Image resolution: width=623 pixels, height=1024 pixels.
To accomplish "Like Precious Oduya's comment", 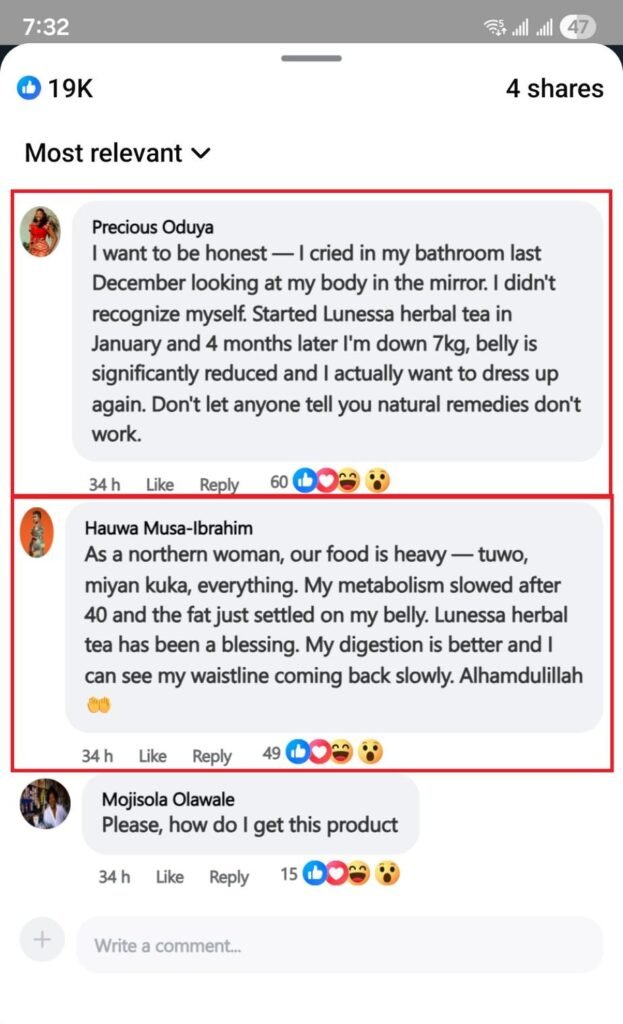I will click(x=160, y=485).
